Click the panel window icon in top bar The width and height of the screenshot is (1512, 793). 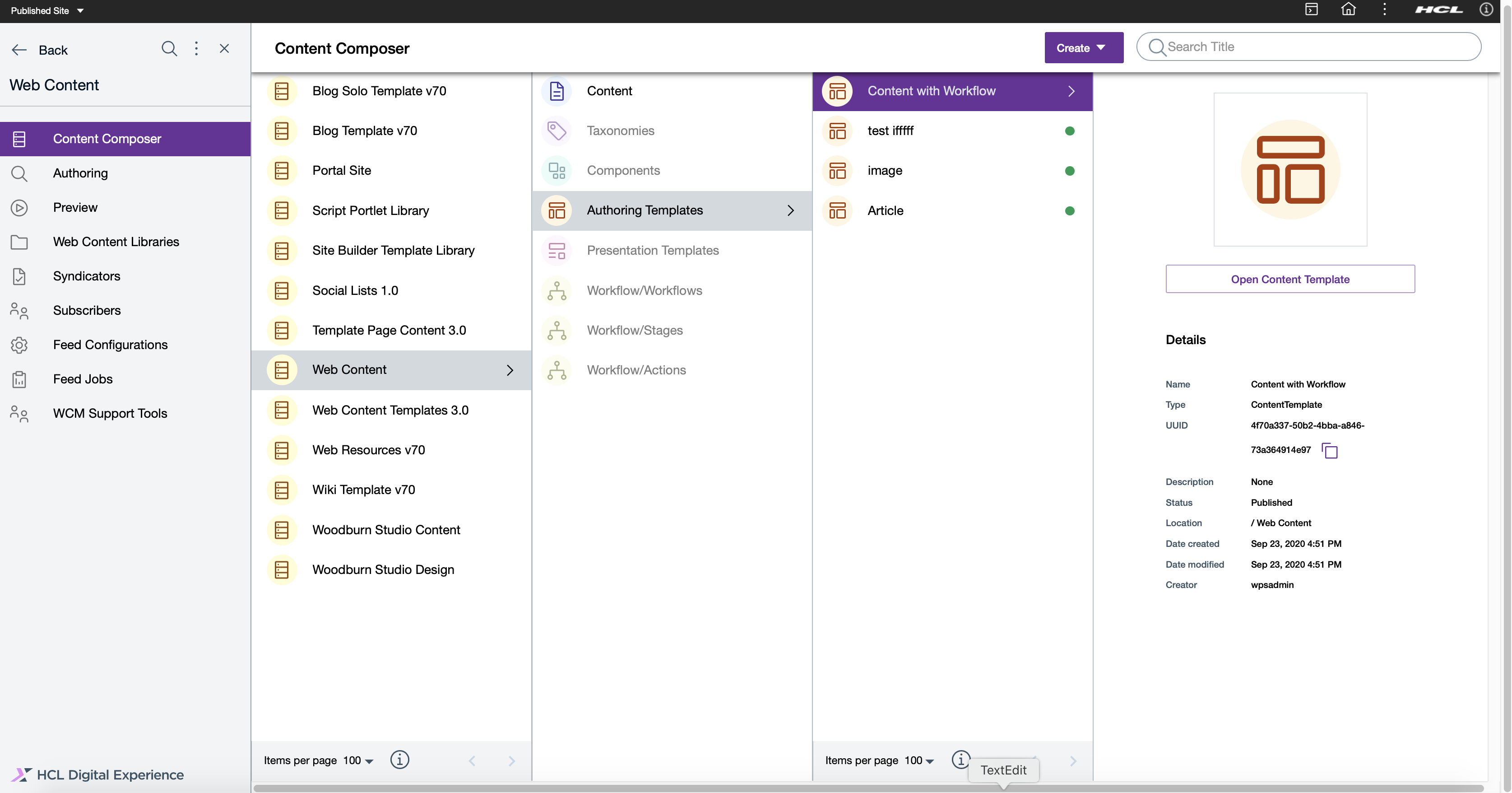1311,9
